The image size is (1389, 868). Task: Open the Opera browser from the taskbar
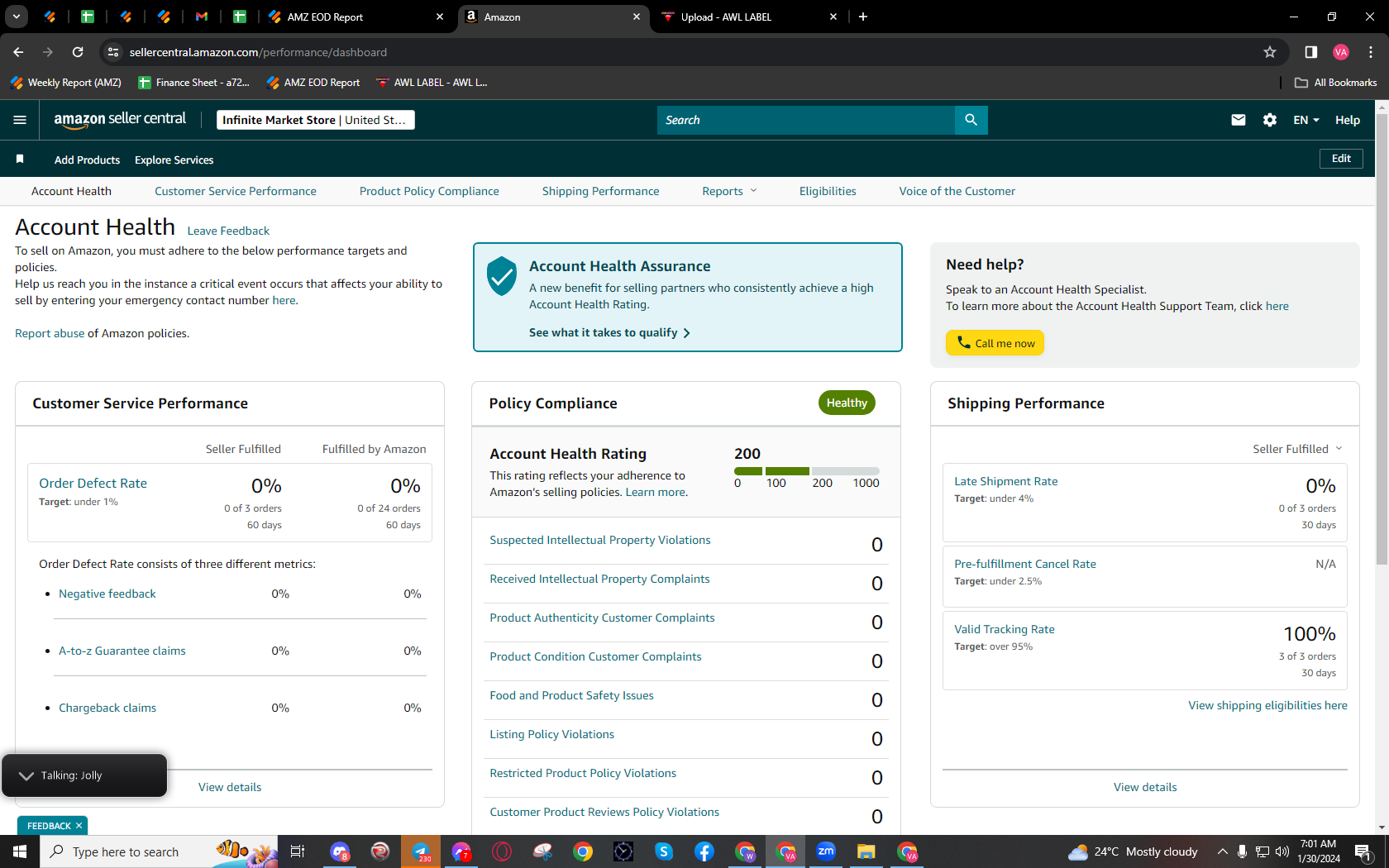[x=502, y=851]
